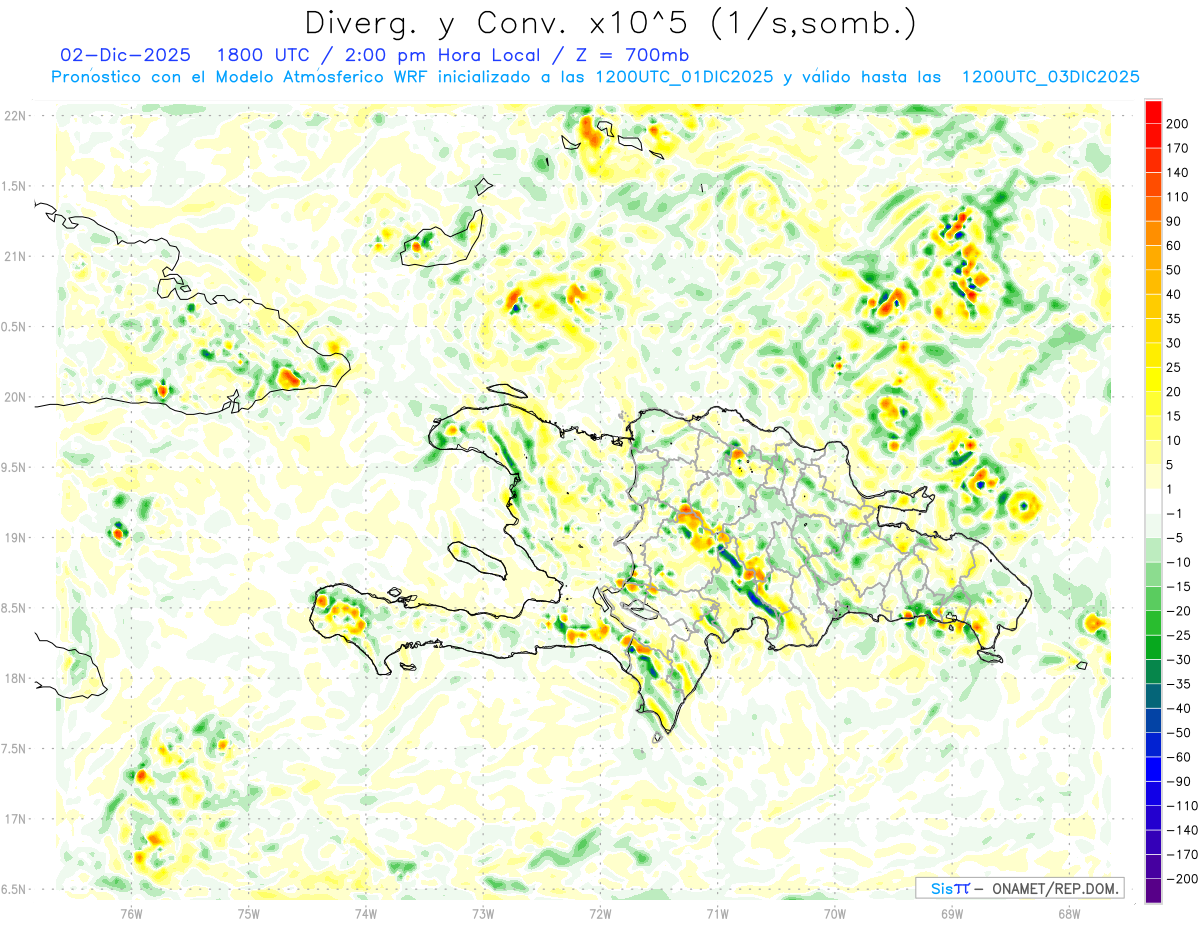1200x927 pixels.
Task: Click the '76W' longitude label
Action: [131, 913]
